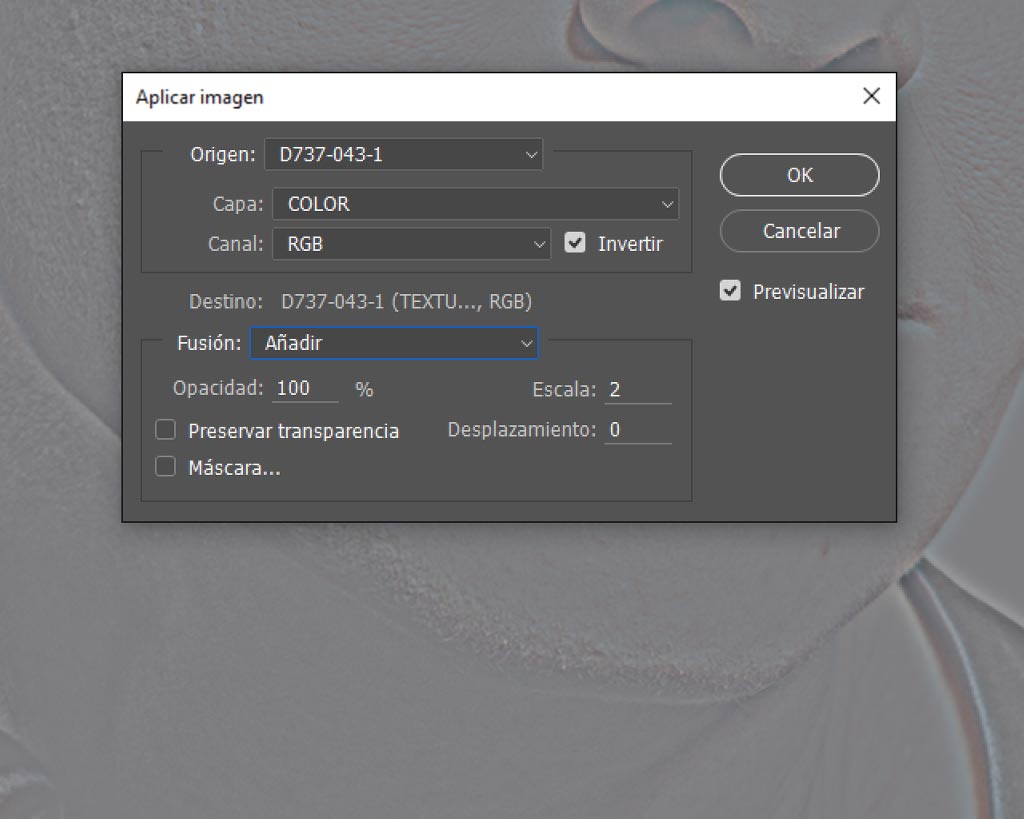The height and width of the screenshot is (819, 1024).
Task: Click the percent sign beside Opacidad
Action: click(x=364, y=390)
